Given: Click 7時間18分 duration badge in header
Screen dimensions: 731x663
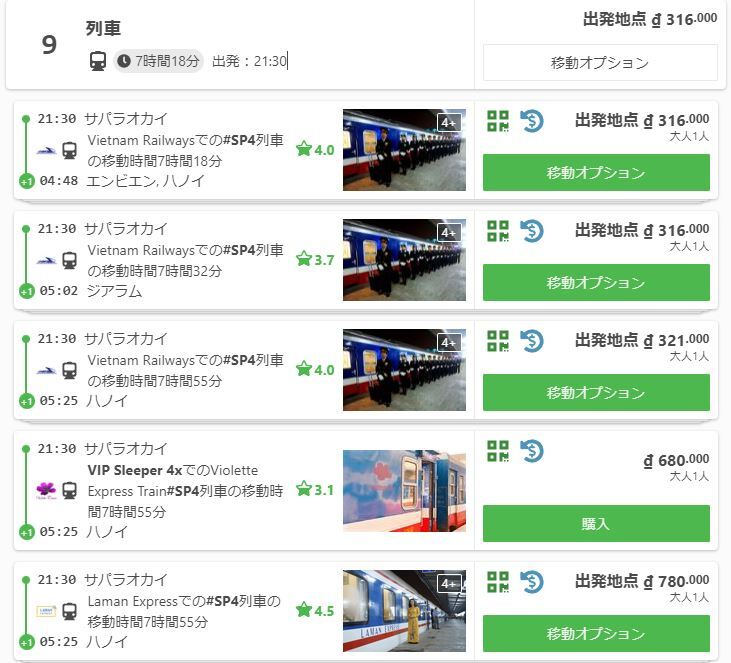Looking at the screenshot, I should point(159,61).
